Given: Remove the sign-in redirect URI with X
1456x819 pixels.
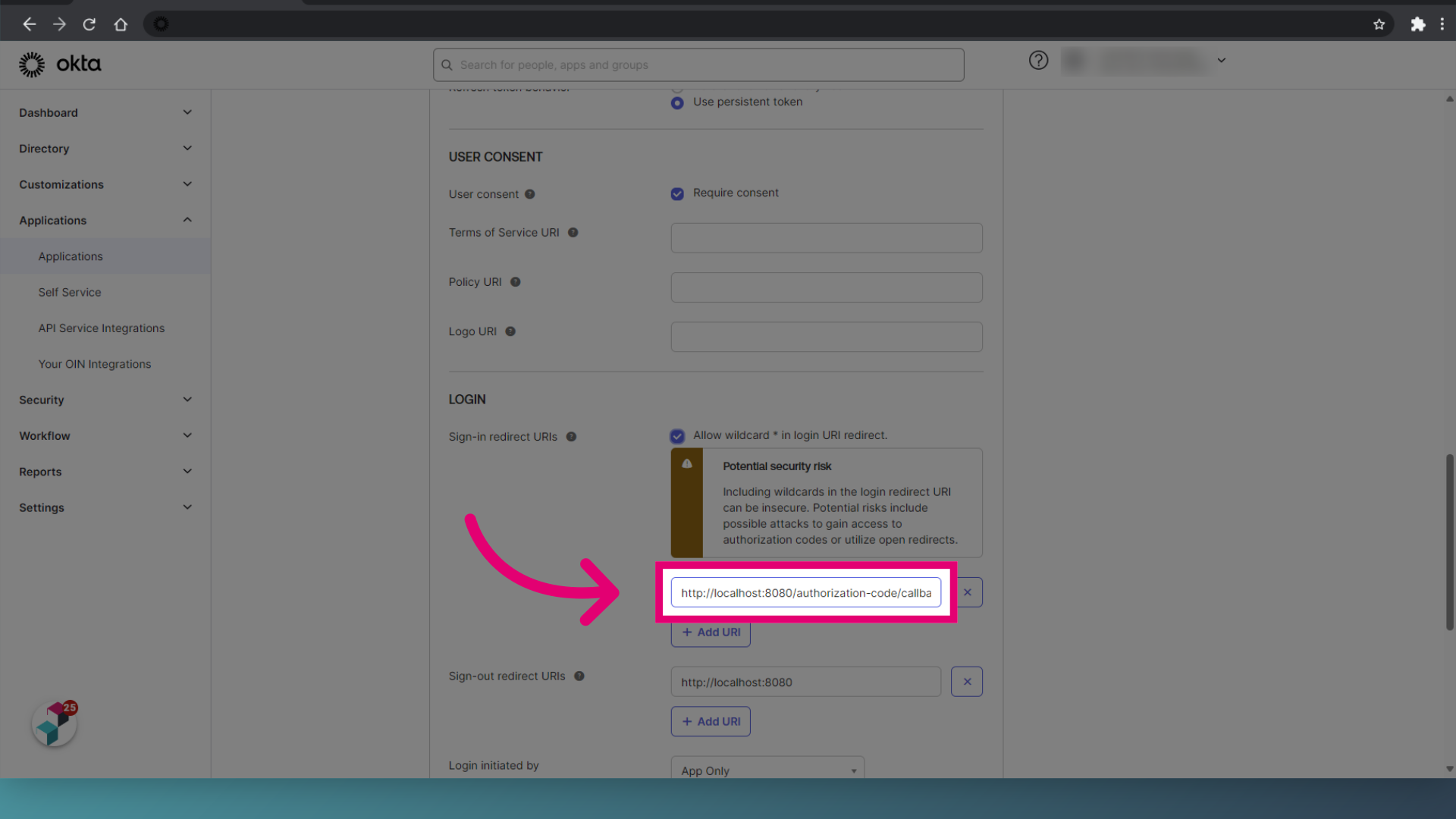Looking at the screenshot, I should click(967, 592).
